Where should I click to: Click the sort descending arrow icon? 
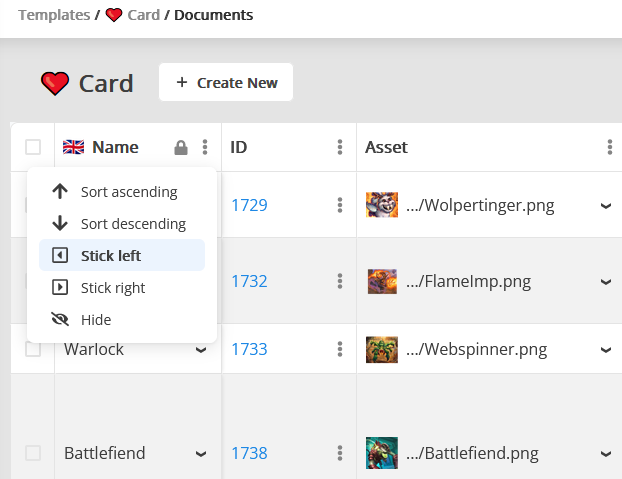(60, 223)
